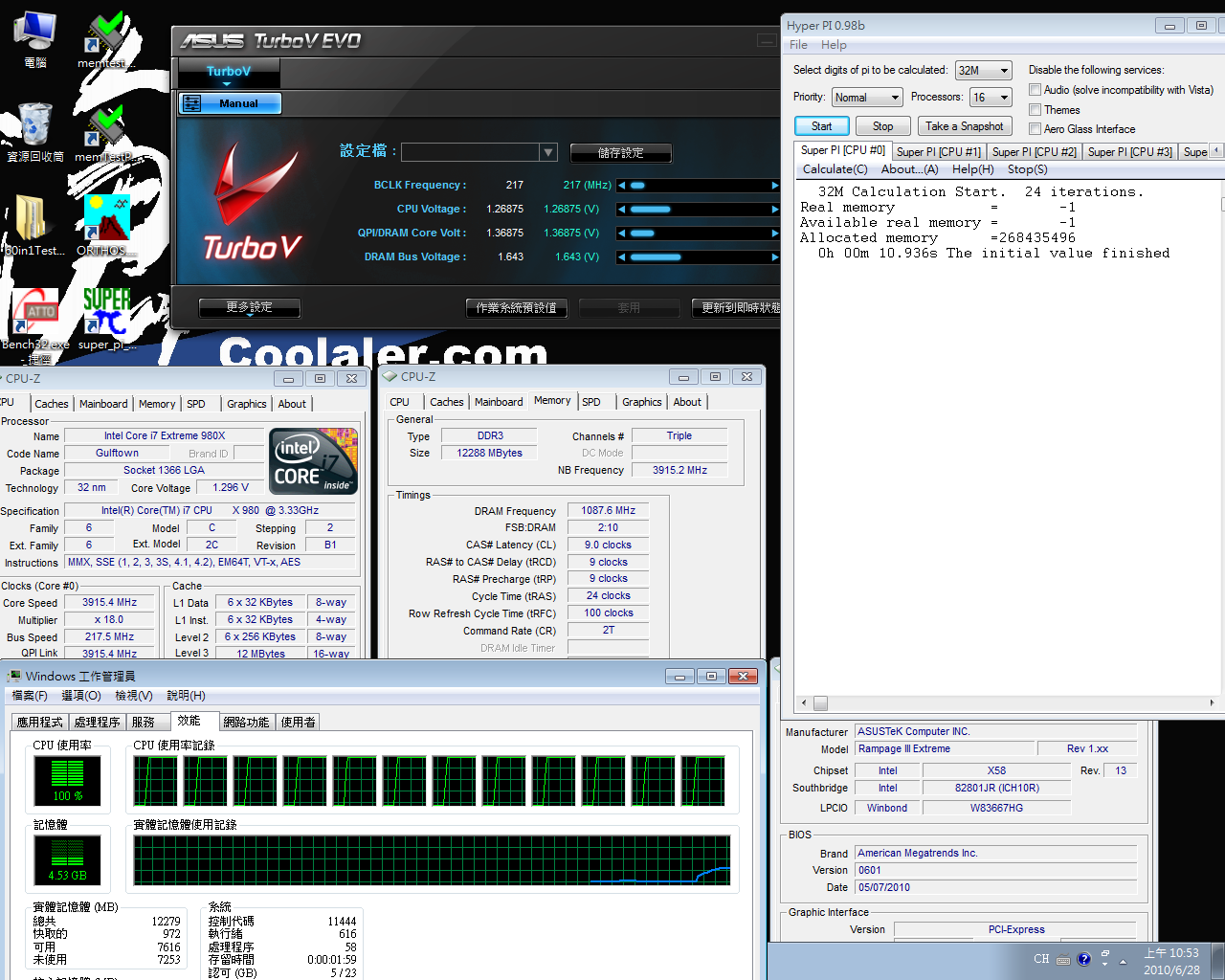Viewport: 1225px width, 980px height.
Task: Click the CH language indicator in the taskbar
Action: 1041,959
